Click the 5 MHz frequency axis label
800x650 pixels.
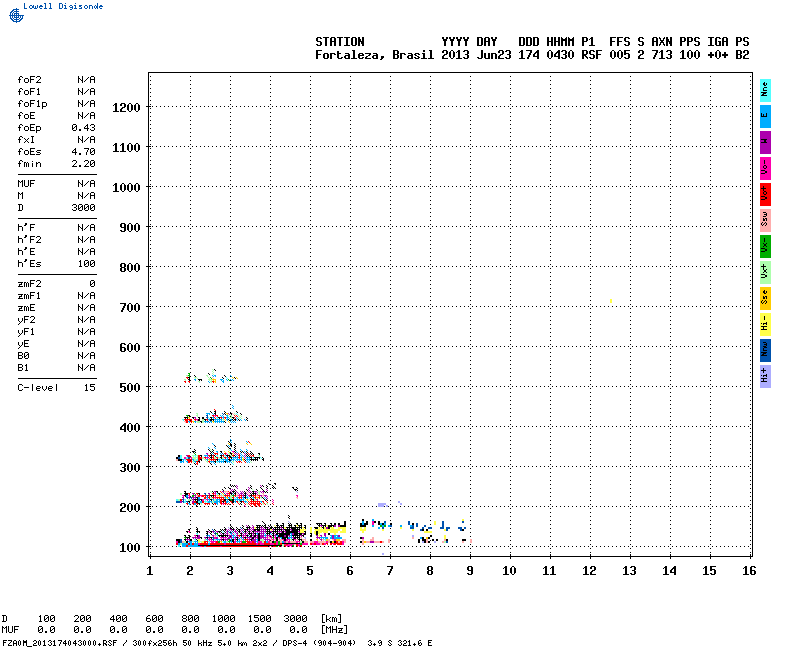coord(310,571)
